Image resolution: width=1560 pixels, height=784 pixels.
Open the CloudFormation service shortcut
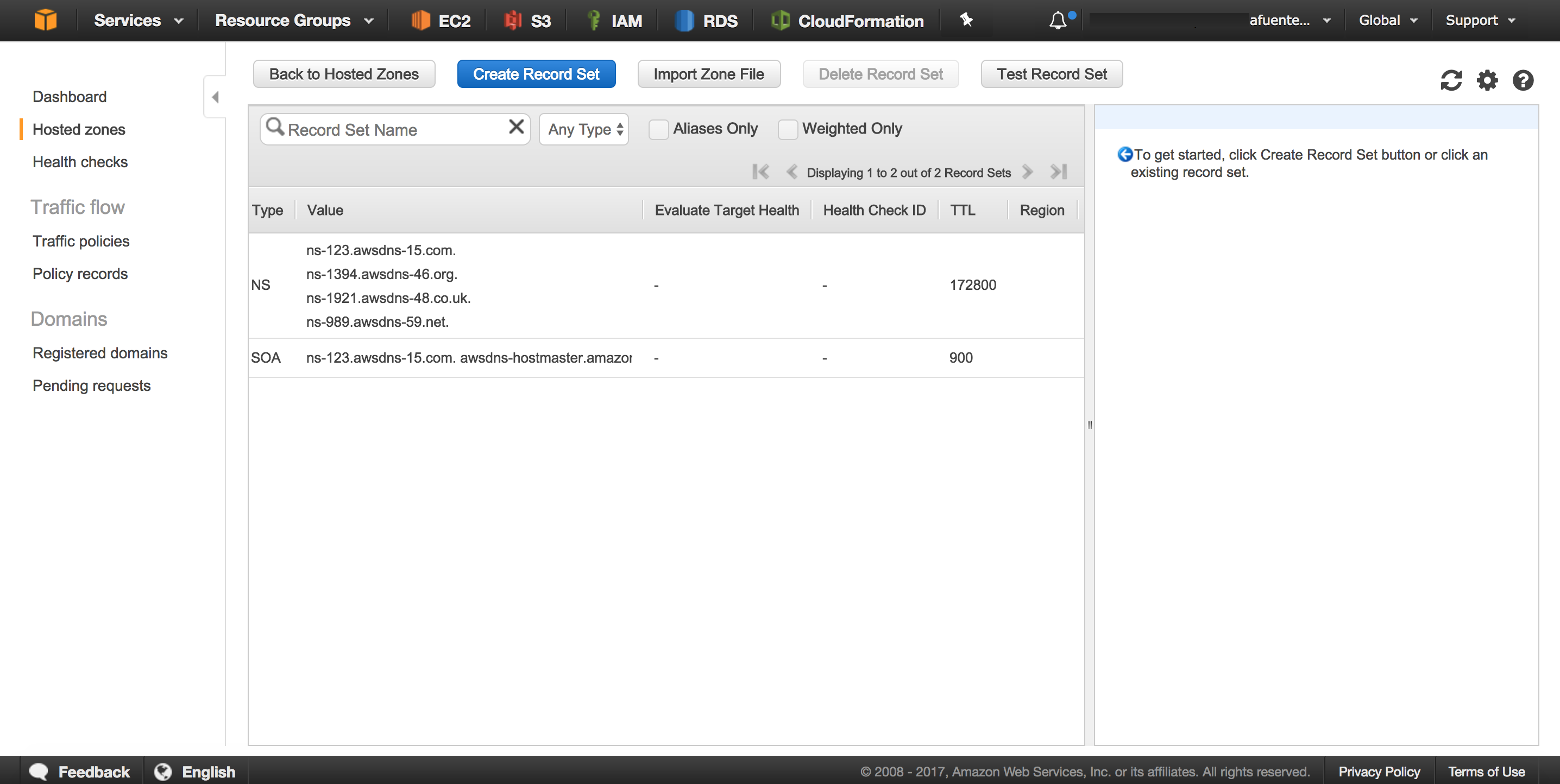[x=847, y=21]
